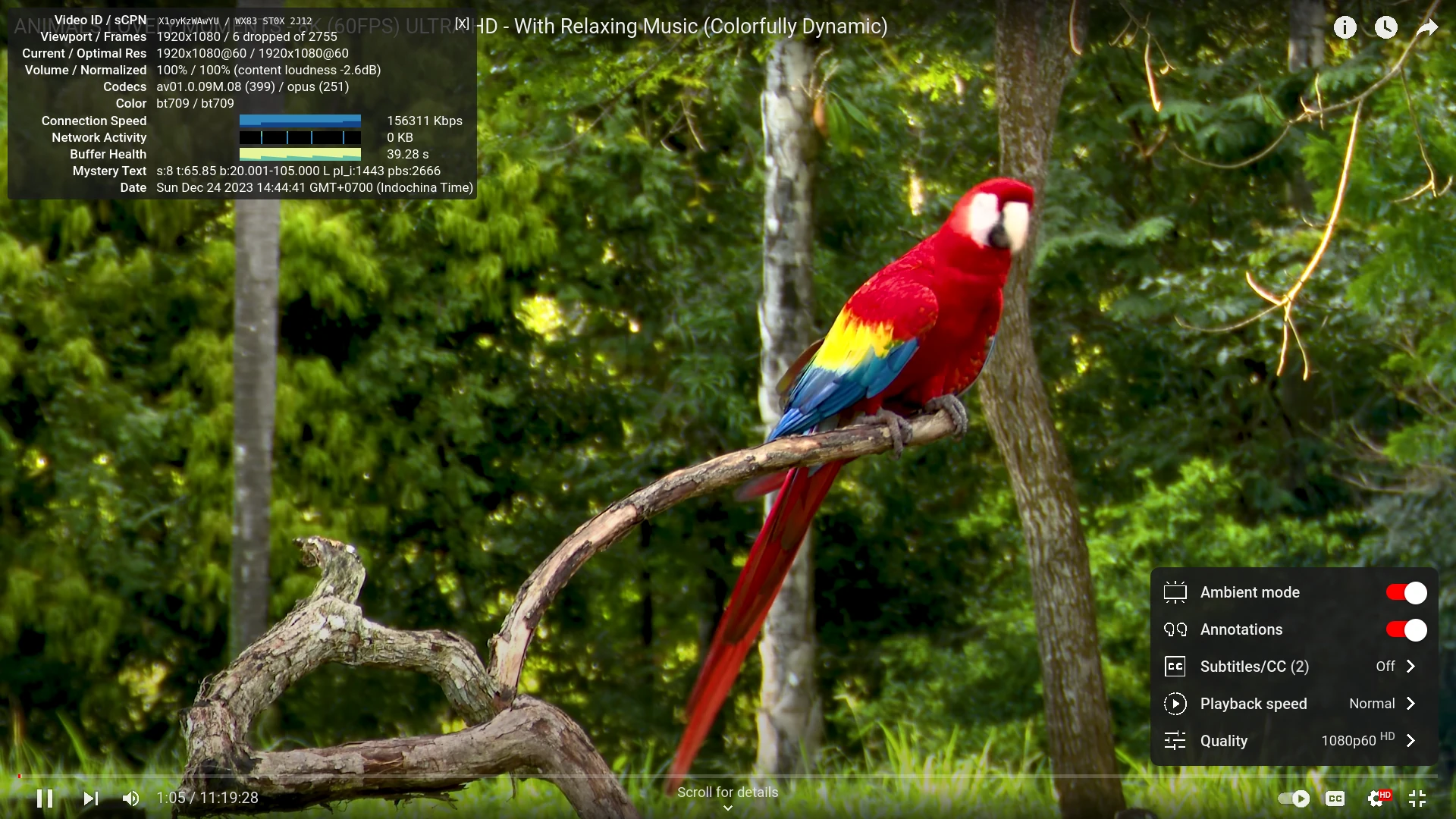
Task: Click the Buffer Health graph
Action: coord(300,154)
